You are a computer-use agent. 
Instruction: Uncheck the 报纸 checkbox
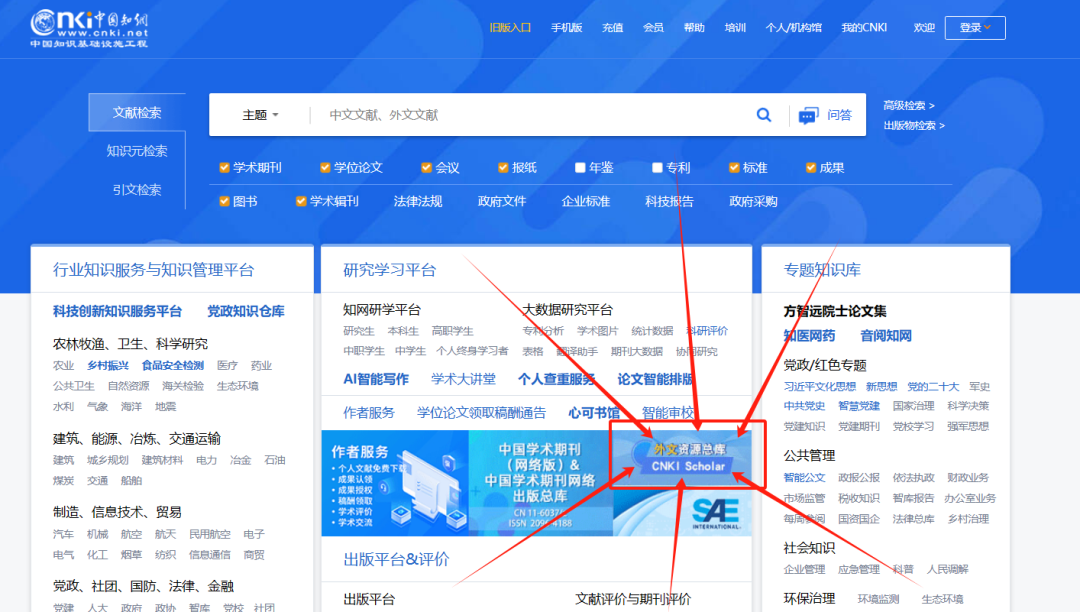(503, 167)
